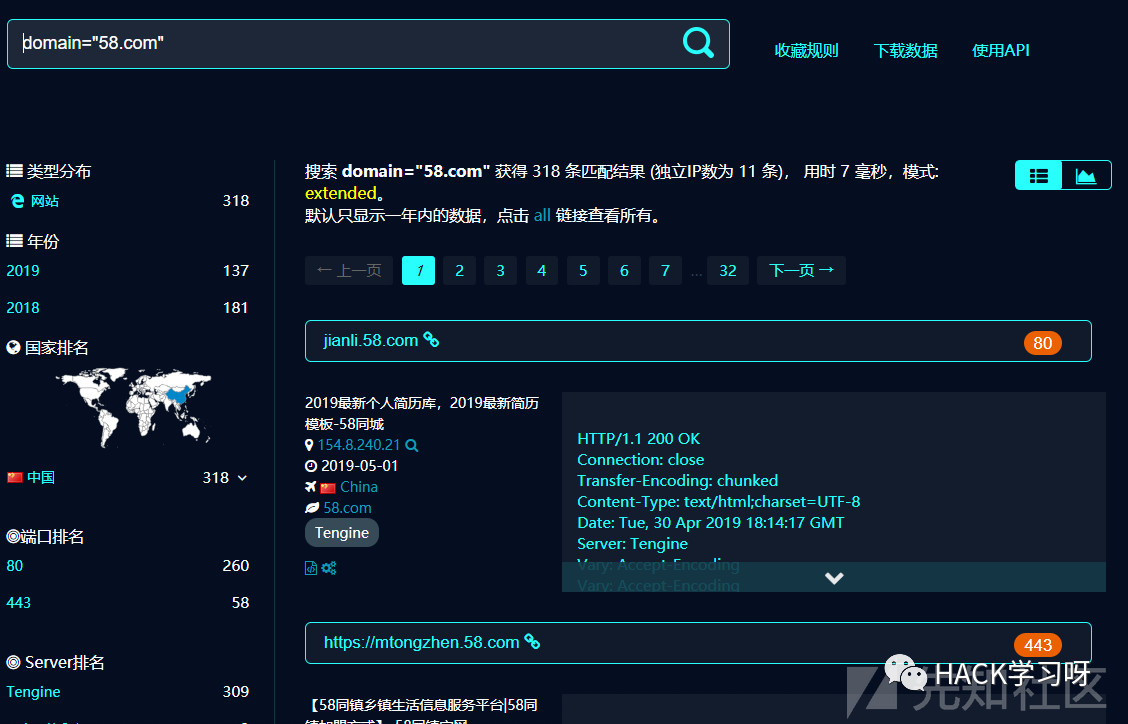
Task: Click clock icon beside 2019-05-01
Action: (311, 466)
